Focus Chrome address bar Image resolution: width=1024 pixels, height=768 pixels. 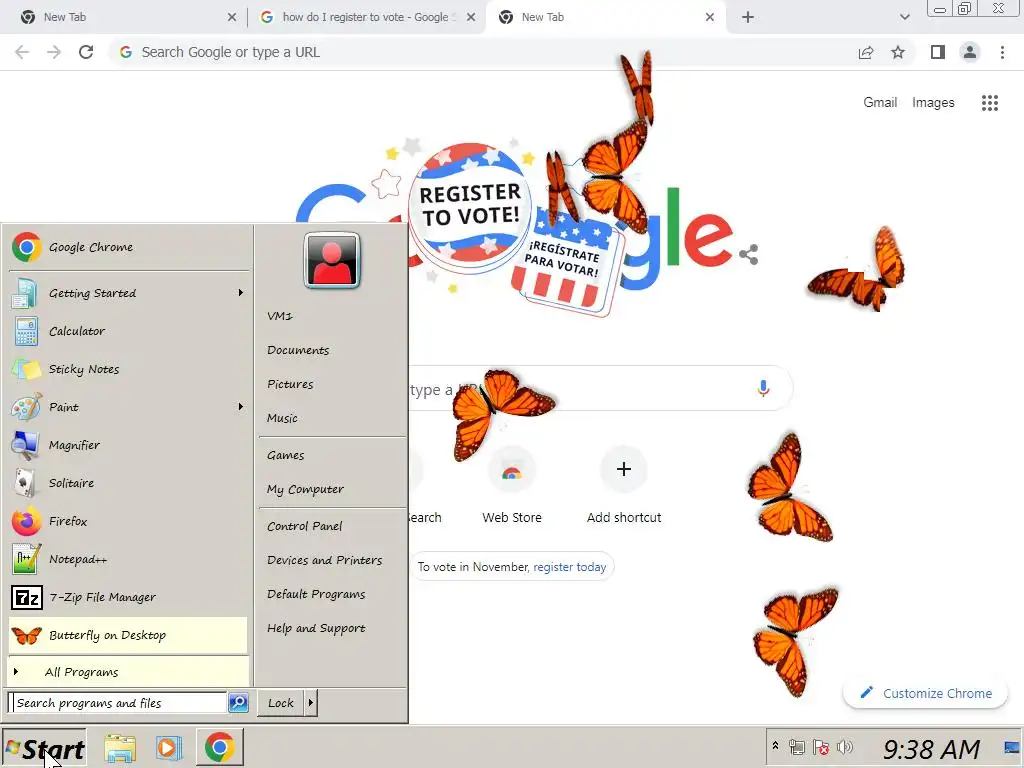pyautogui.click(x=483, y=52)
